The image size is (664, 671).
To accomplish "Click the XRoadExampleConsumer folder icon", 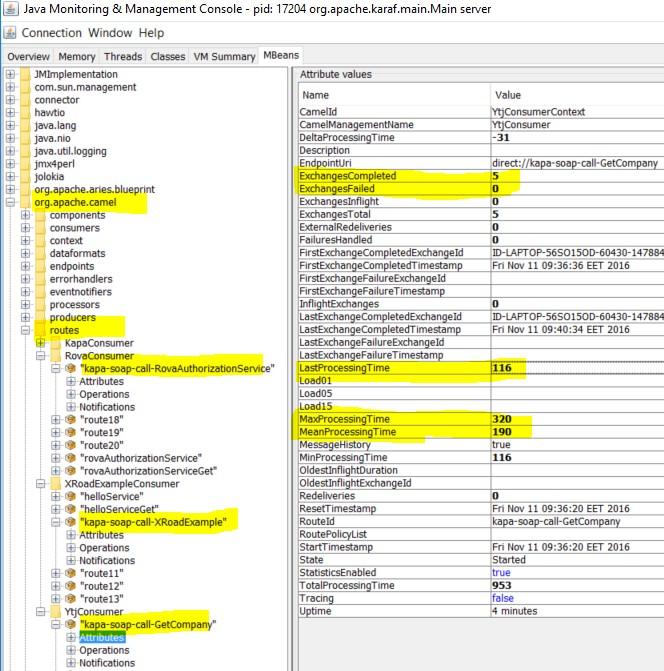I will (x=56, y=484).
